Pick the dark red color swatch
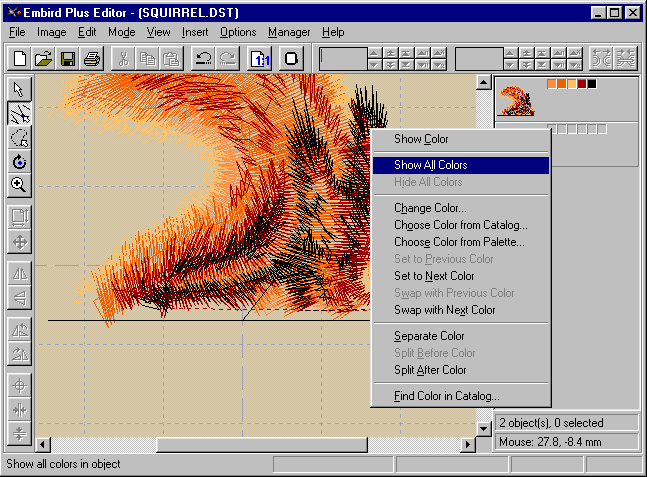 (582, 84)
